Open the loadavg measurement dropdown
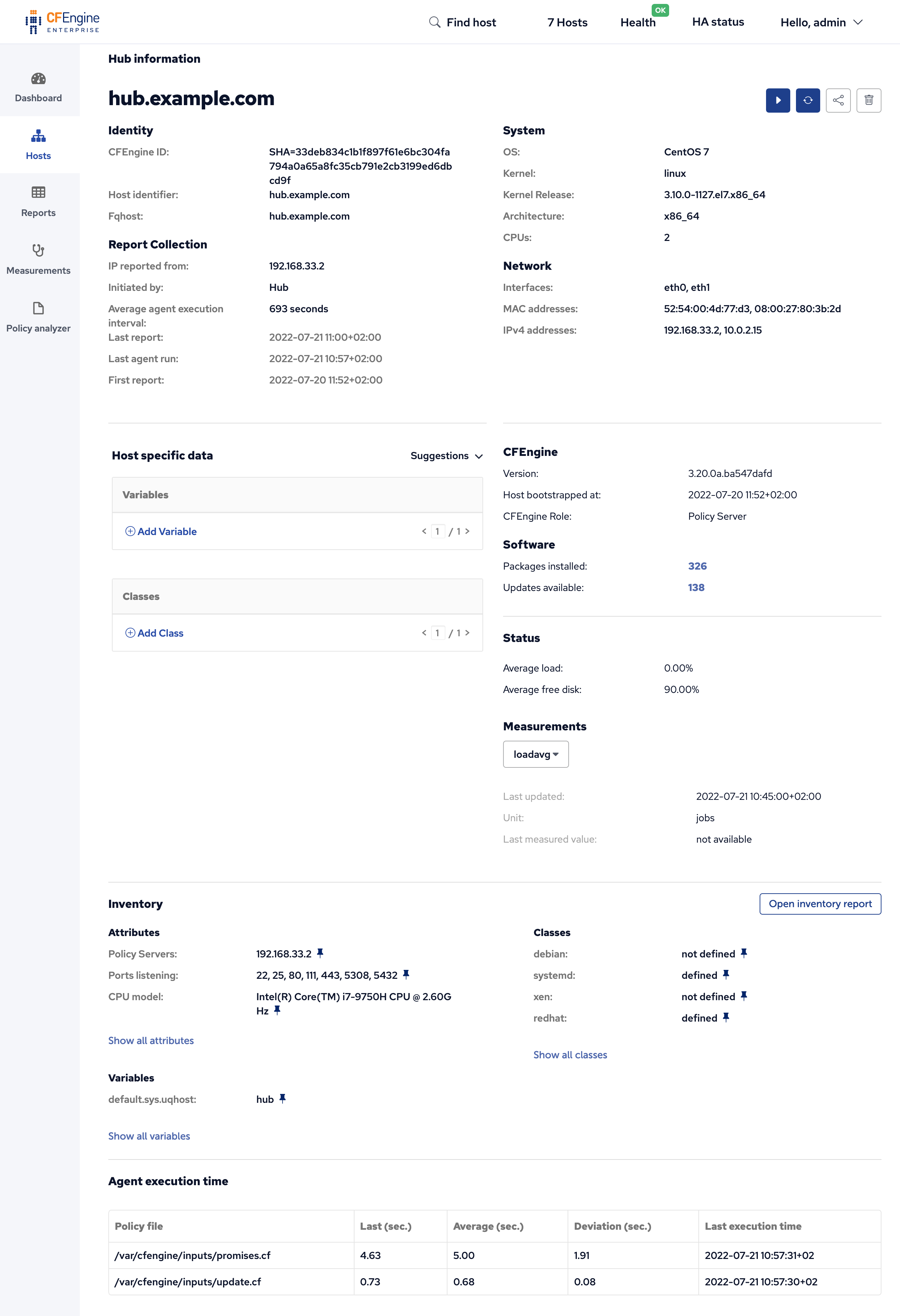Image resolution: width=900 pixels, height=1316 pixels. (x=535, y=754)
